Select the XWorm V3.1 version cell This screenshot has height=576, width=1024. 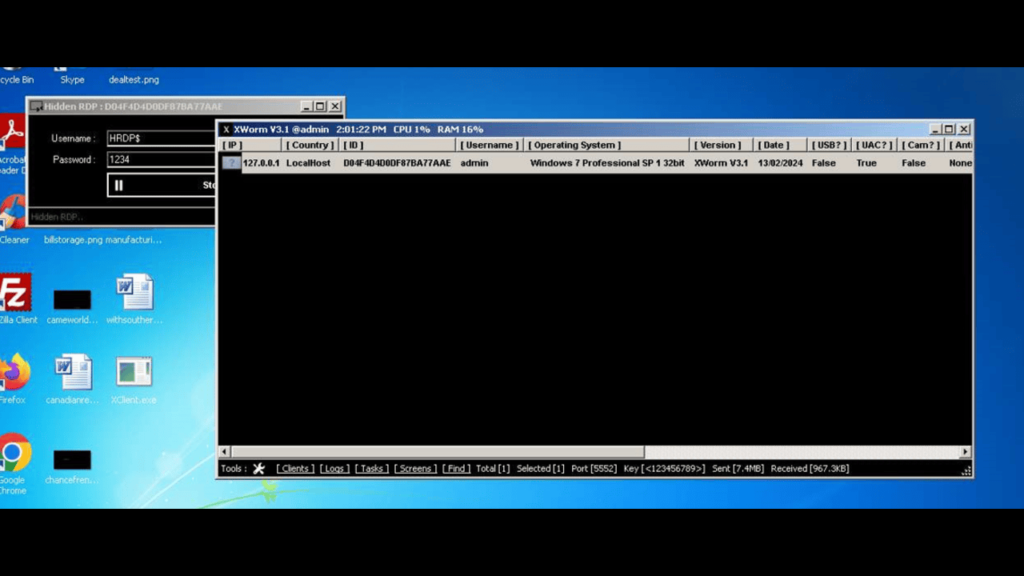[x=721, y=163]
